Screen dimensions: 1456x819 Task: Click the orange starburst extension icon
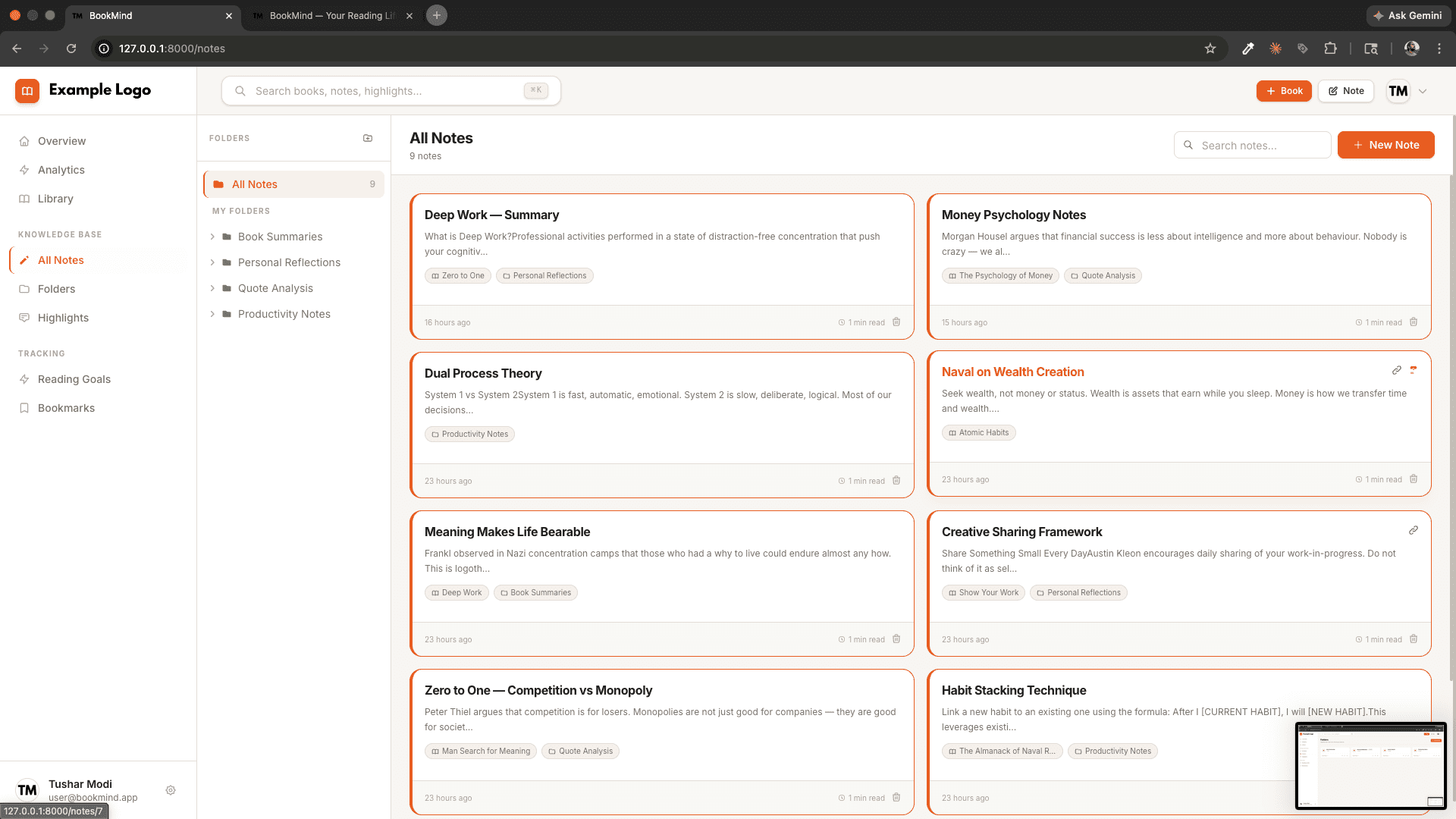(x=1276, y=49)
